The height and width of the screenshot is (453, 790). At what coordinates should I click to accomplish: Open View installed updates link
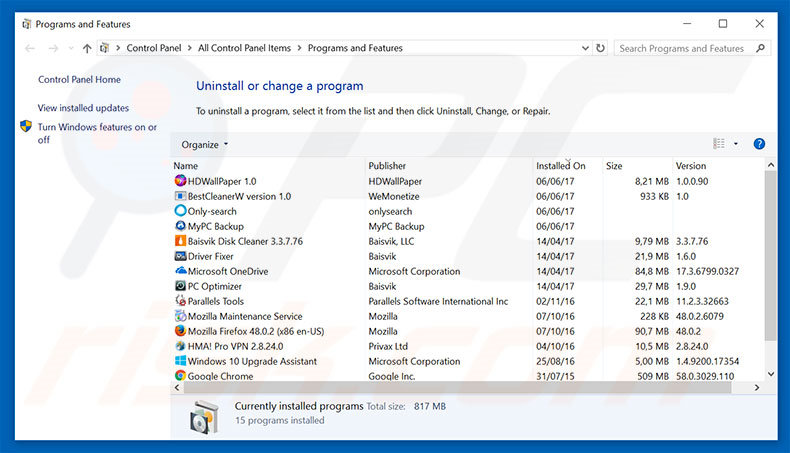point(83,108)
